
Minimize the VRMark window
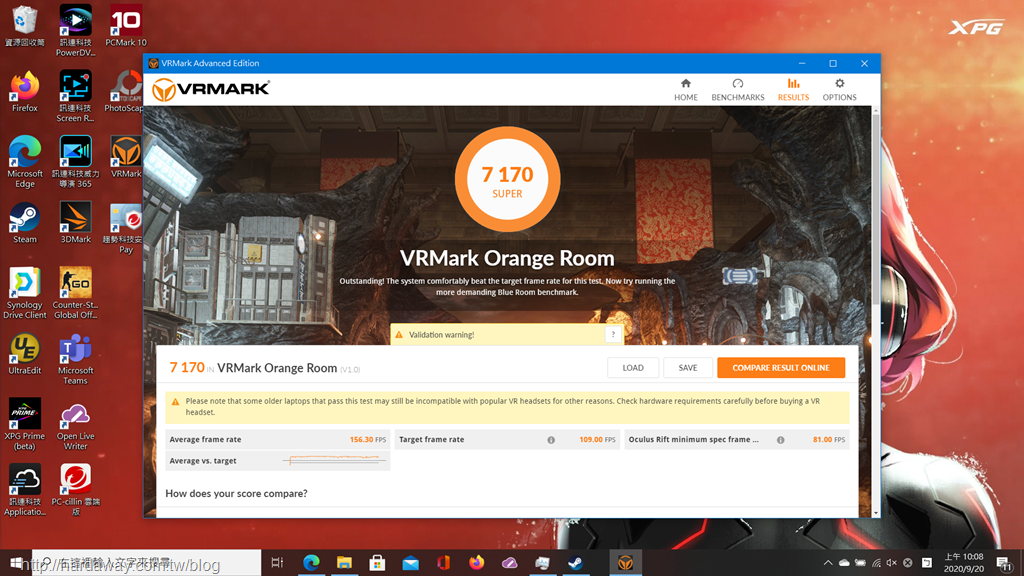coord(802,63)
